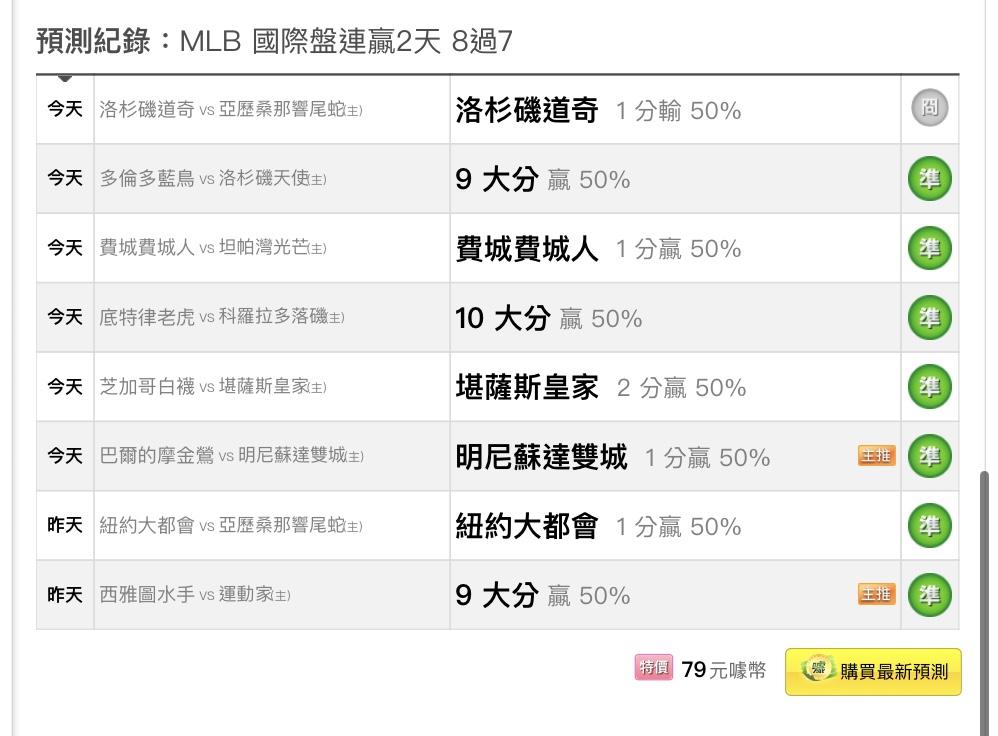Click the green 準 icon for the 紐約大都會 row
This screenshot has height=736, width=998.
929,526
